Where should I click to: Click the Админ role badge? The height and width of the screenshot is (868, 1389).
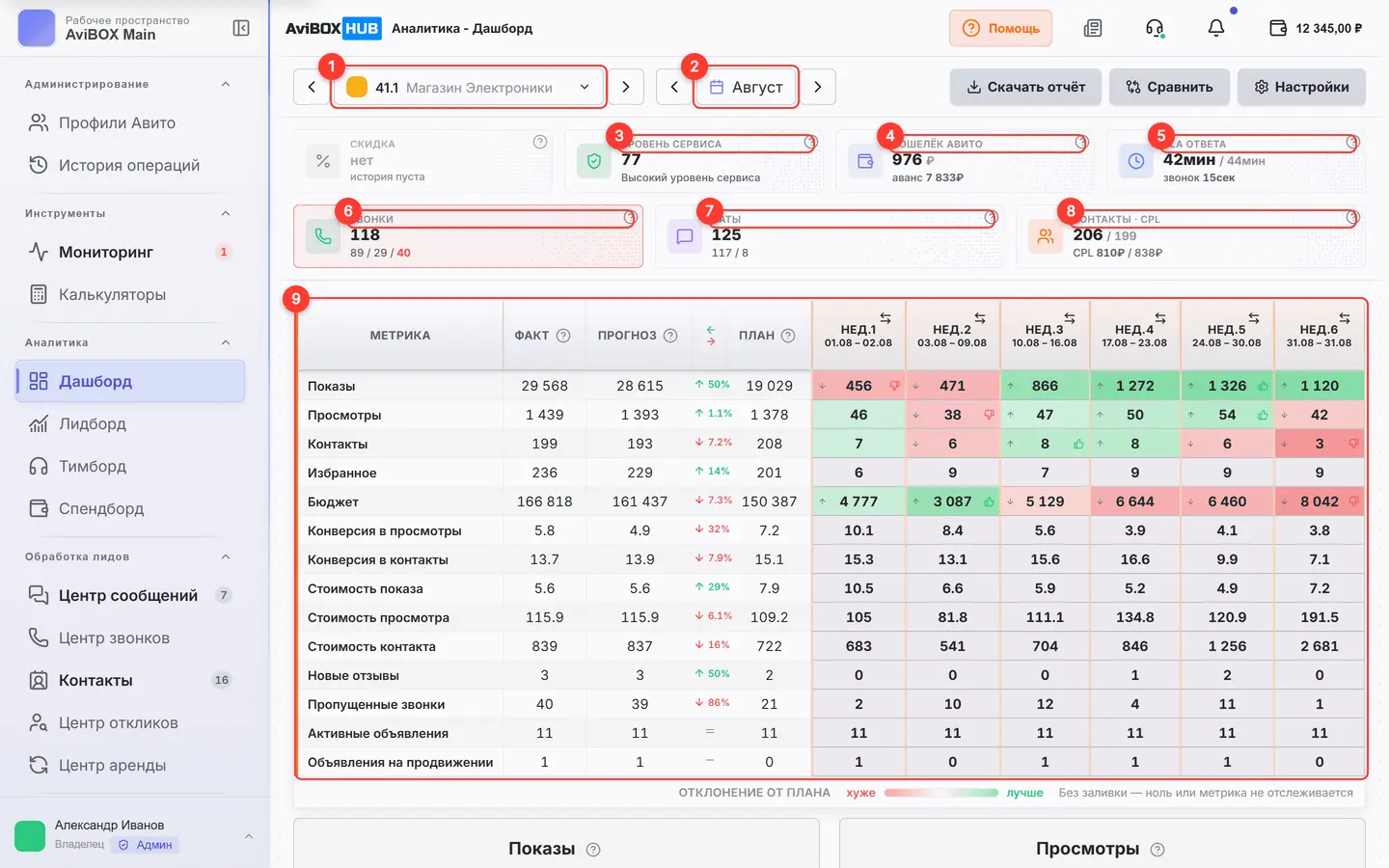145,845
